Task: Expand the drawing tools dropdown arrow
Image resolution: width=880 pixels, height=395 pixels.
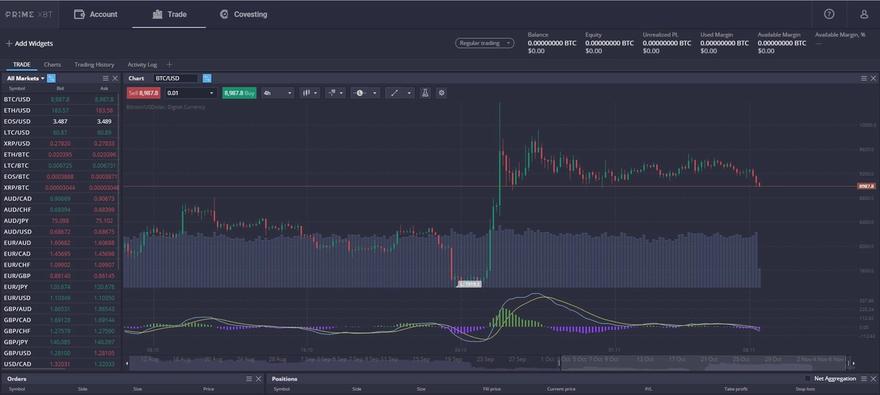Action: coord(409,93)
